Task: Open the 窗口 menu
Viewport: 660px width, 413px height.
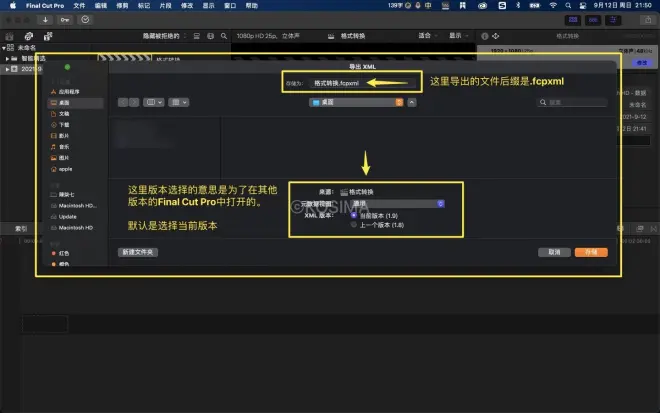Action: click(x=230, y=5)
